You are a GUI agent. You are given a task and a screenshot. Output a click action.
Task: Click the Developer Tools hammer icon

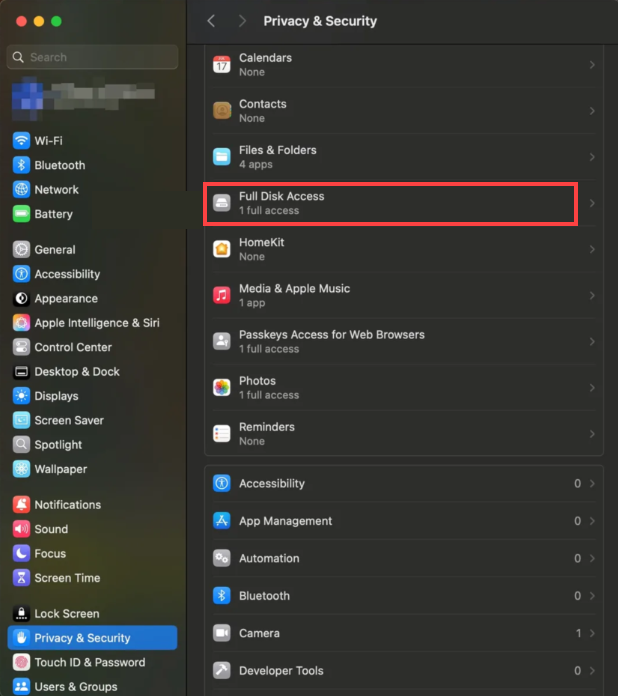[x=222, y=670]
